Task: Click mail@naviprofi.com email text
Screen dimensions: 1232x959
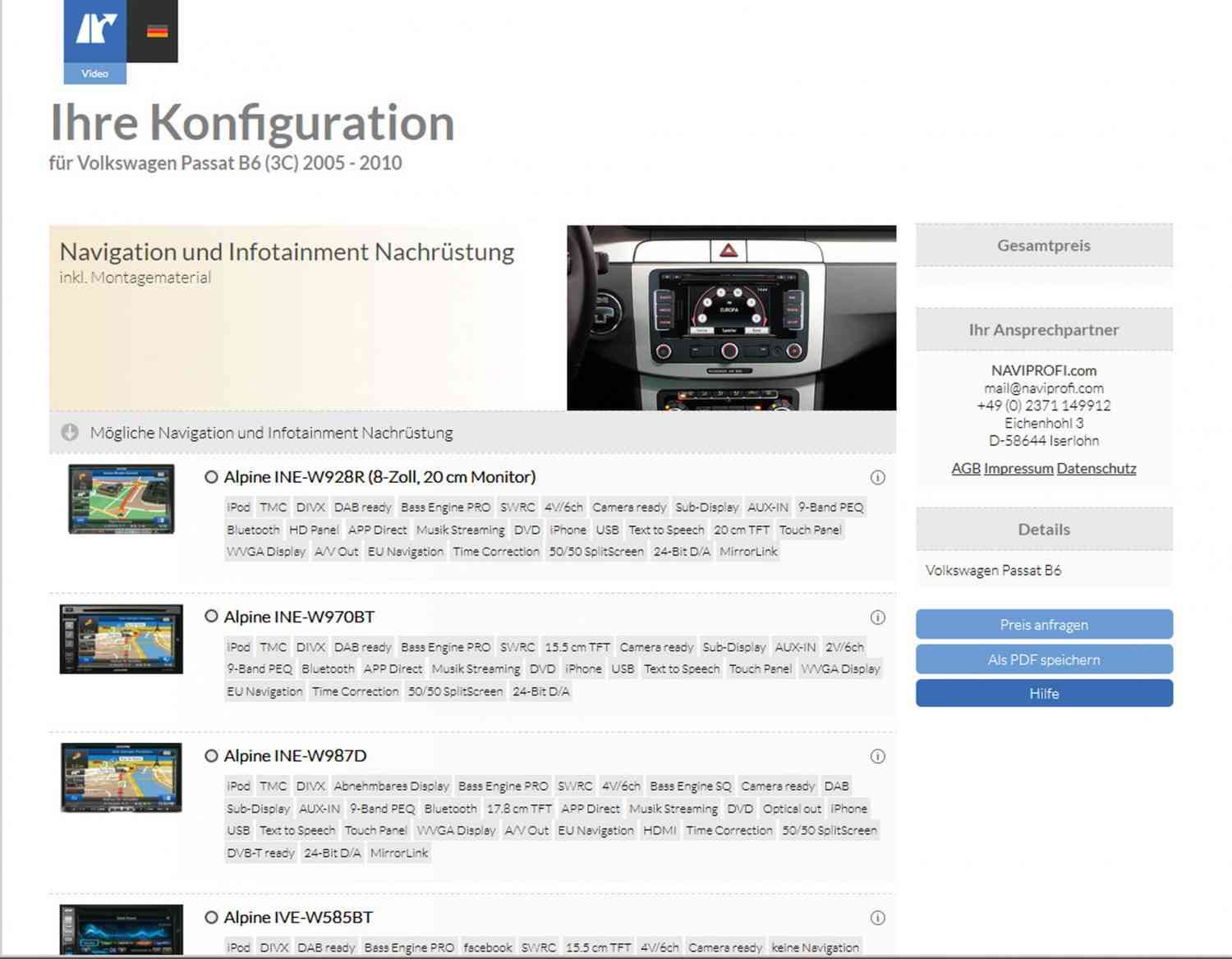Action: point(1044,388)
